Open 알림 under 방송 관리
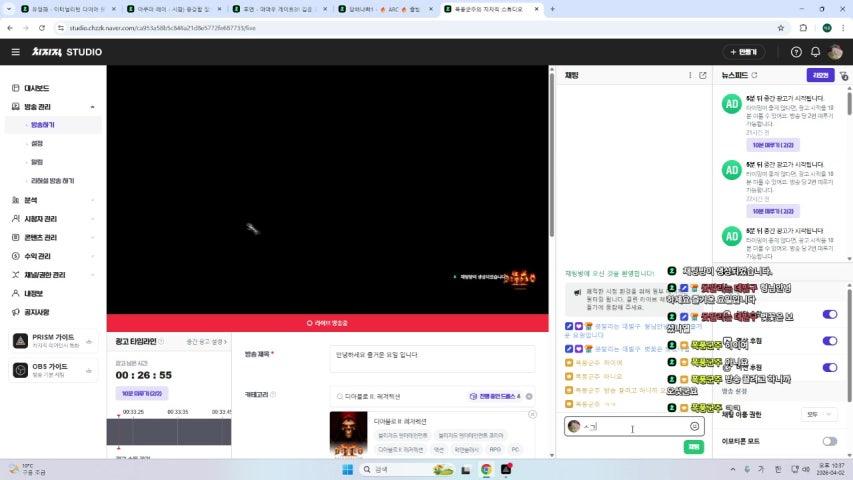 click(x=37, y=162)
